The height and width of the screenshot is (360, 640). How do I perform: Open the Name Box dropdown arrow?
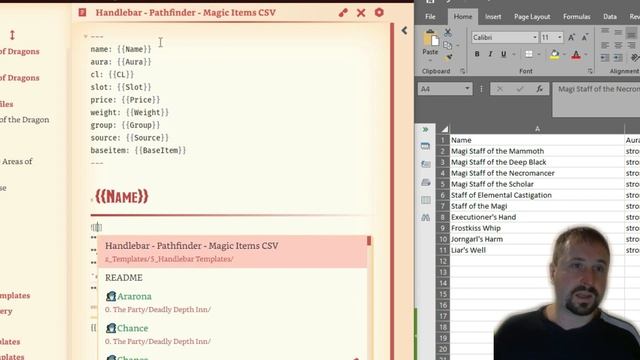click(x=467, y=89)
